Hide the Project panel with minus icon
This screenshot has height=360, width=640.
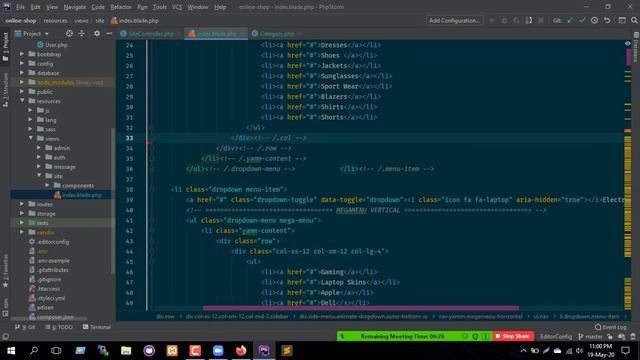pyautogui.click(x=109, y=33)
